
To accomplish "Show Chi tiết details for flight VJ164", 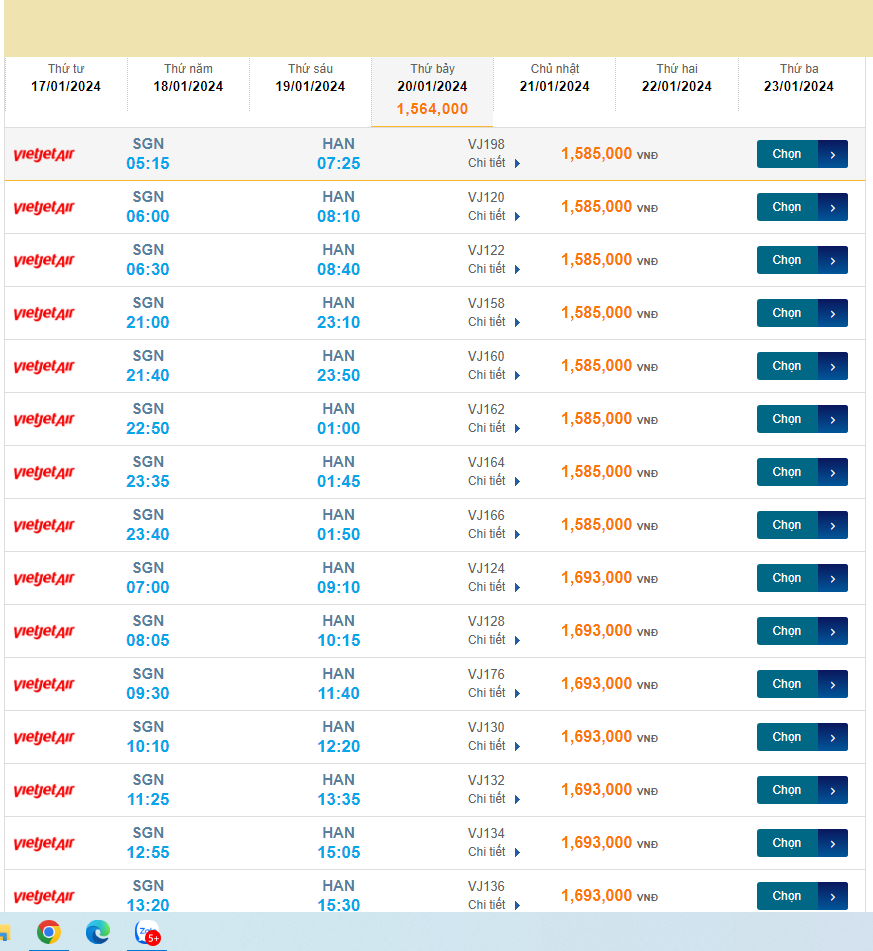I will point(494,481).
